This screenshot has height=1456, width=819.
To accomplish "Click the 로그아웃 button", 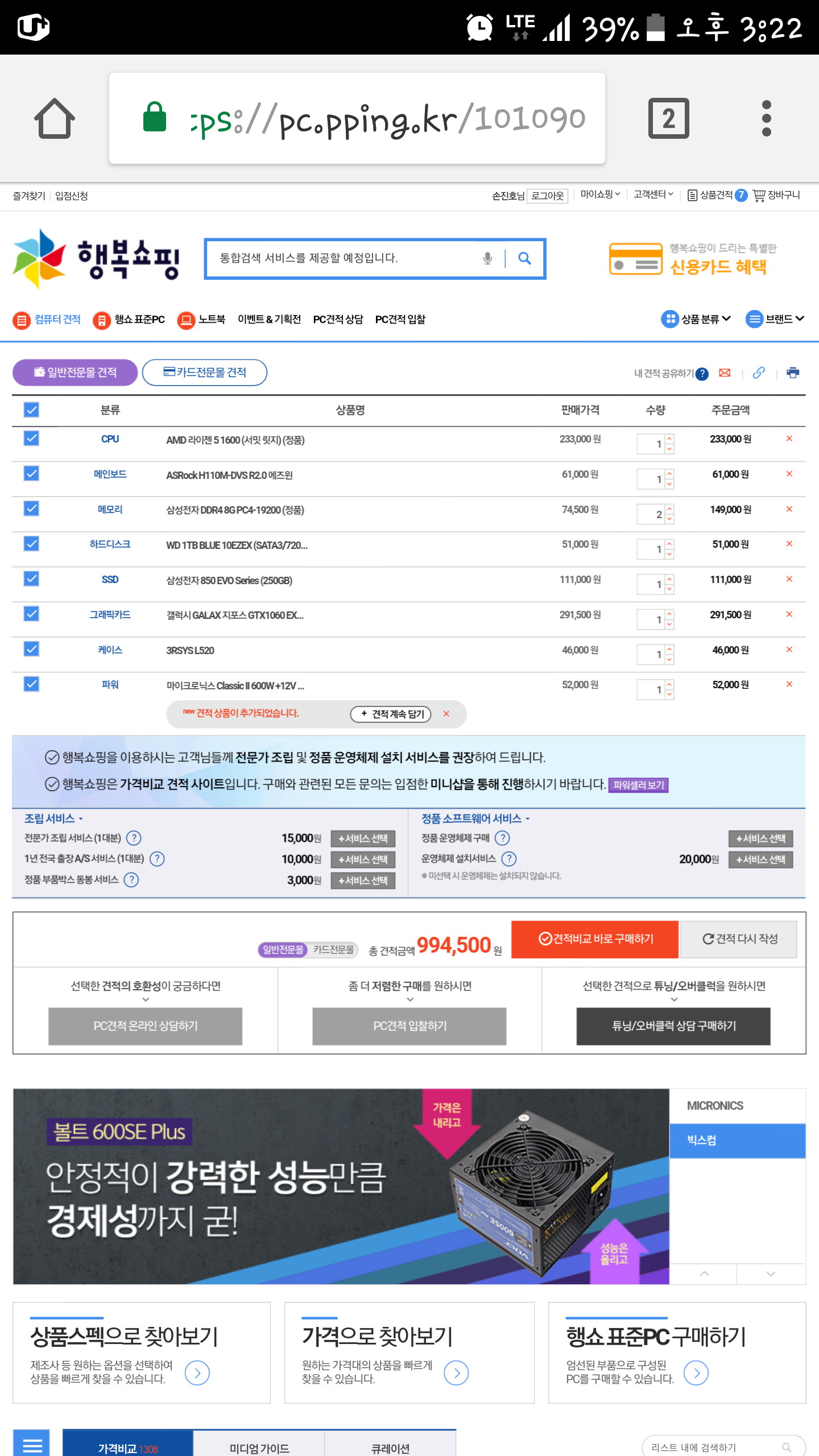I will [547, 196].
